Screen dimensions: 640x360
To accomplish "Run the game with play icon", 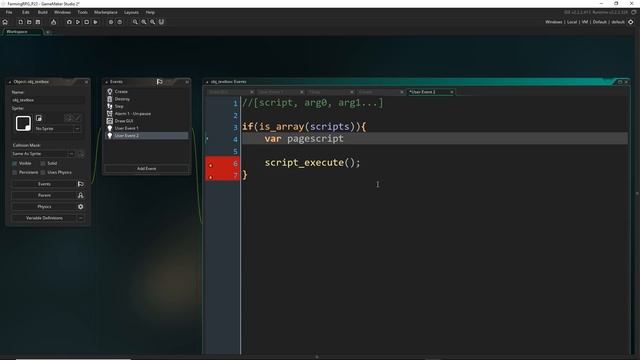I will click(78, 22).
